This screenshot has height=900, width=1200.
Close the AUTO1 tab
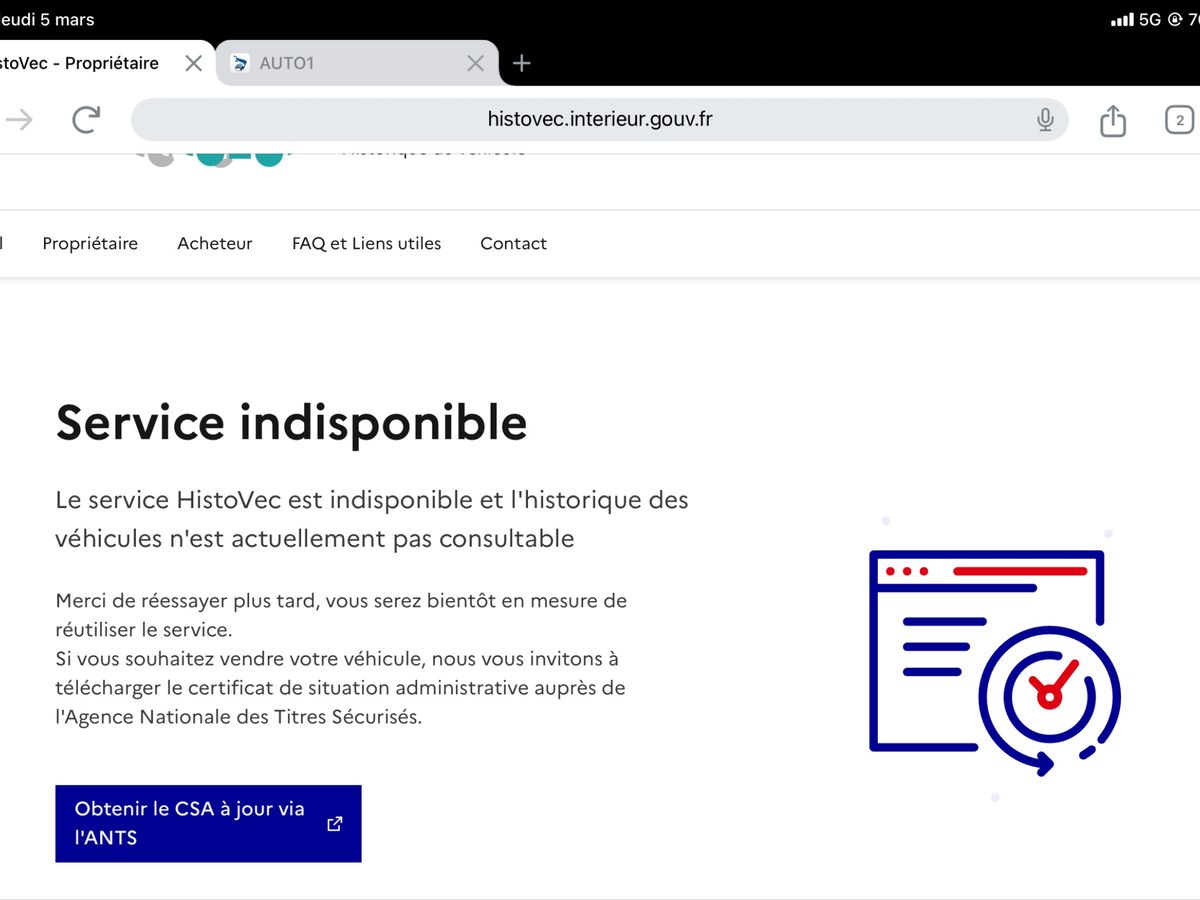[476, 63]
